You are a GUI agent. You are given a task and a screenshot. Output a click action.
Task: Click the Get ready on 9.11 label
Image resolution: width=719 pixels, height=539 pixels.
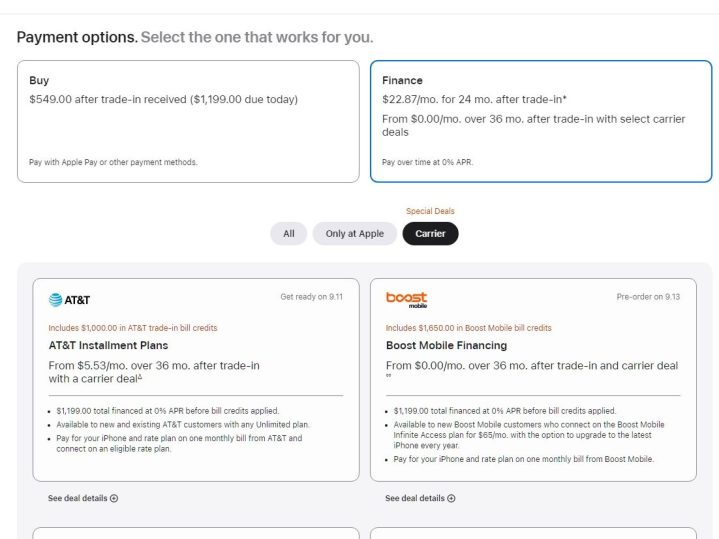click(x=313, y=297)
